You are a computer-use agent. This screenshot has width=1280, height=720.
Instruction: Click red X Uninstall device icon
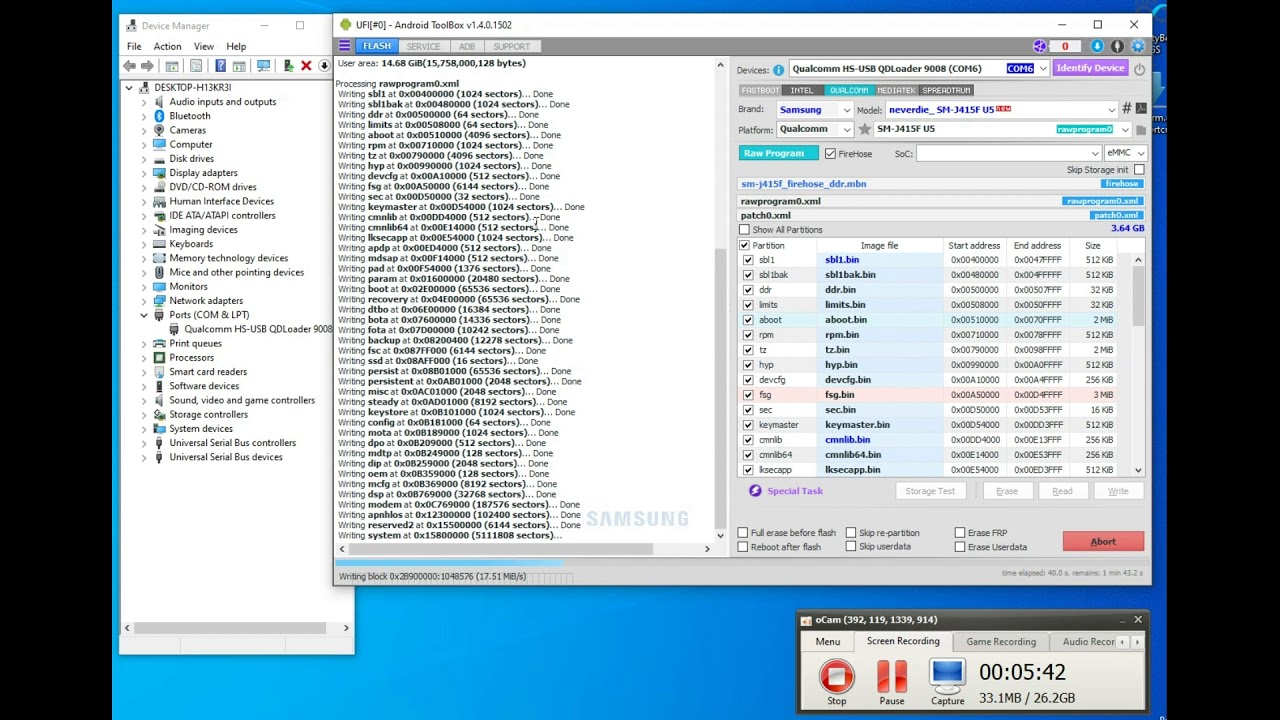coord(306,66)
